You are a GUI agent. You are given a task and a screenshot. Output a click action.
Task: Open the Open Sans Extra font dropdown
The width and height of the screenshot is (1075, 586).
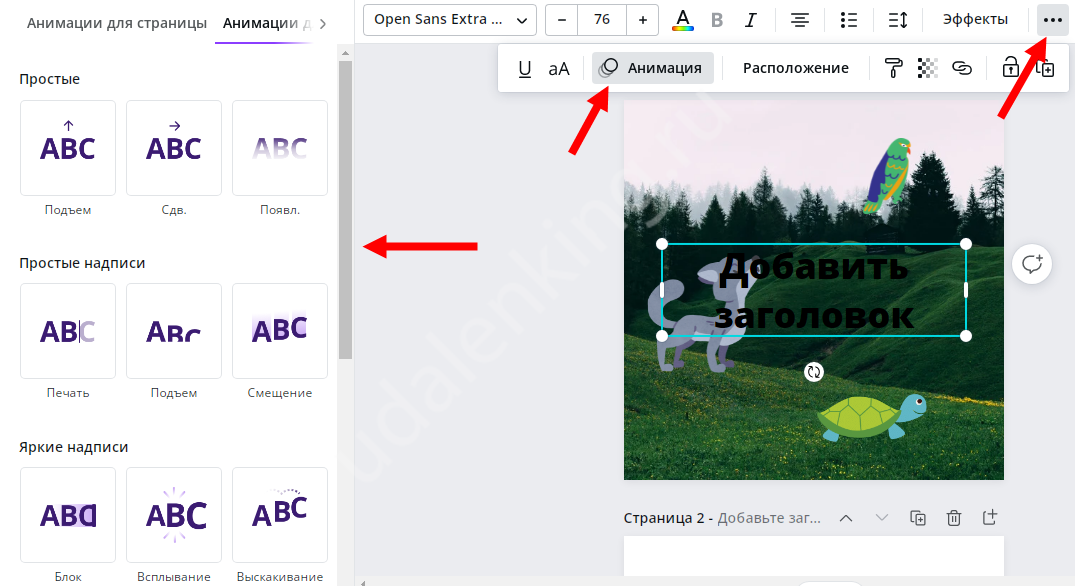pyautogui.click(x=450, y=20)
